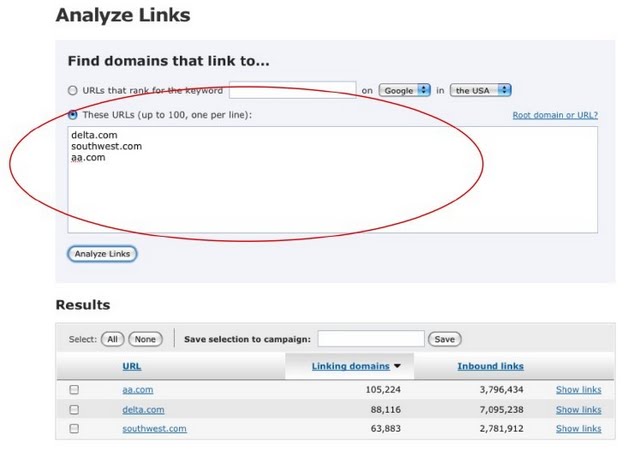Screen dimensions: 640x459
Task: Sort by the Inbound links column header
Action: click(490, 366)
